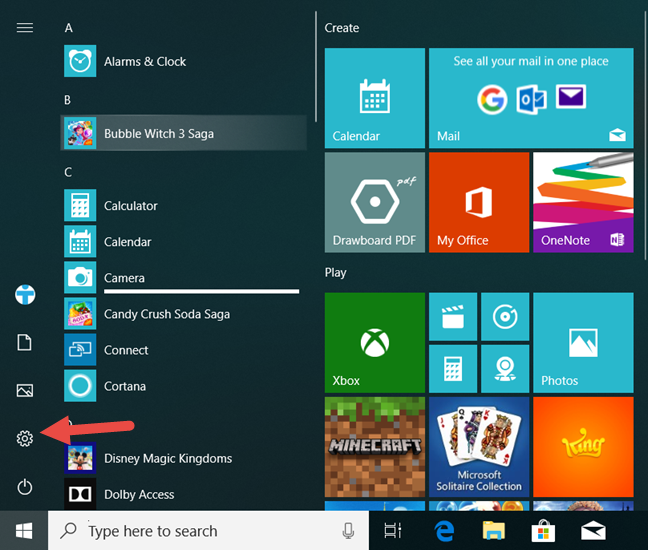Jump to letter A app group

[x=69, y=28]
